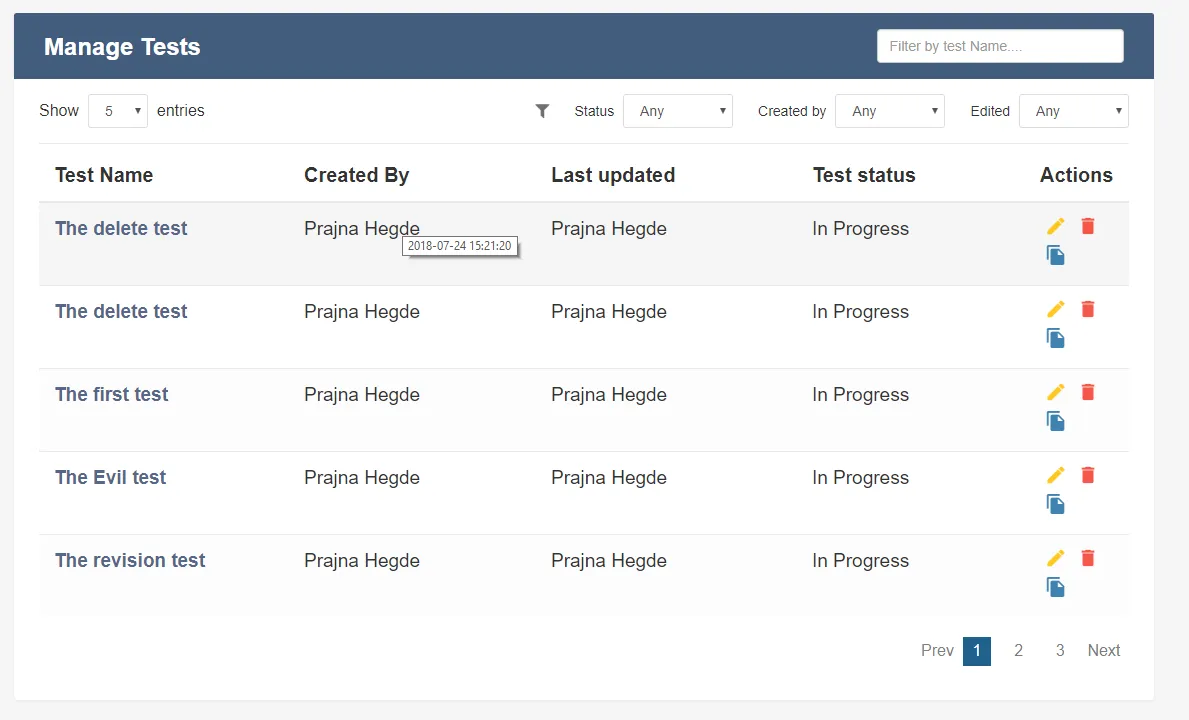
Task: Jump to page 3 of results
Action: pos(1060,651)
